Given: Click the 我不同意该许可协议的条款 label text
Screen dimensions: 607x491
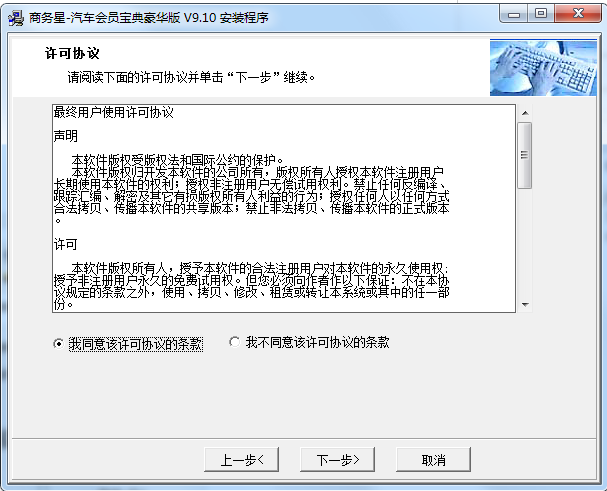Looking at the screenshot, I should 317,342.
